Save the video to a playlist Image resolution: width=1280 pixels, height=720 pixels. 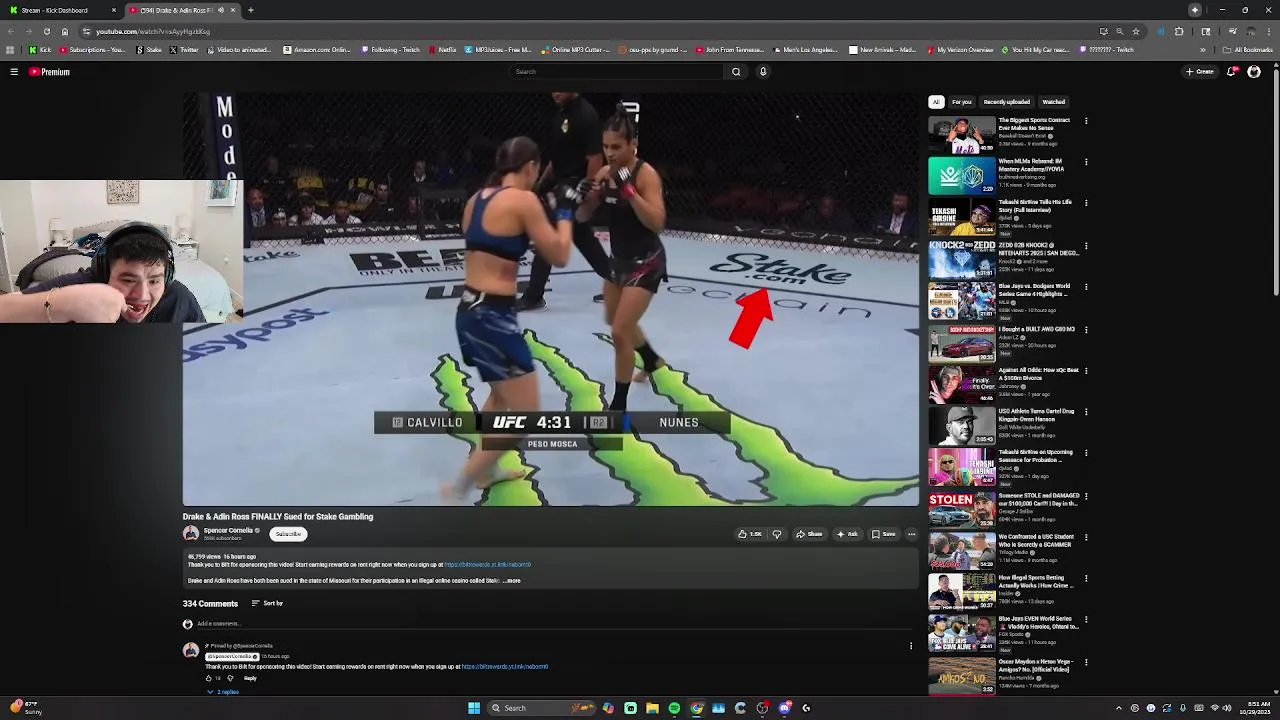883,534
